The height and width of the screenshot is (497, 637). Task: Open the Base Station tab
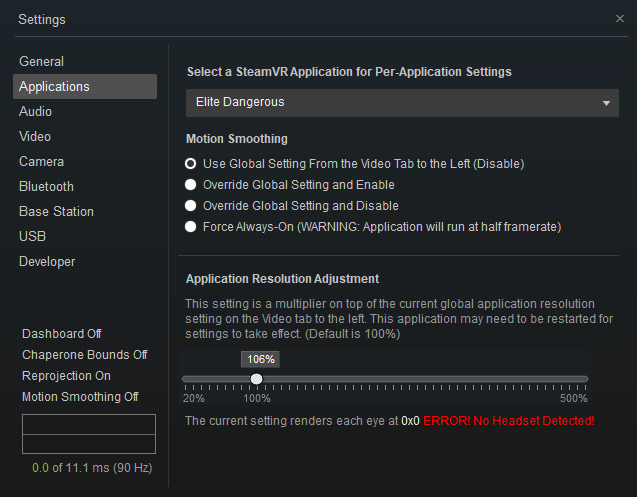tap(56, 211)
